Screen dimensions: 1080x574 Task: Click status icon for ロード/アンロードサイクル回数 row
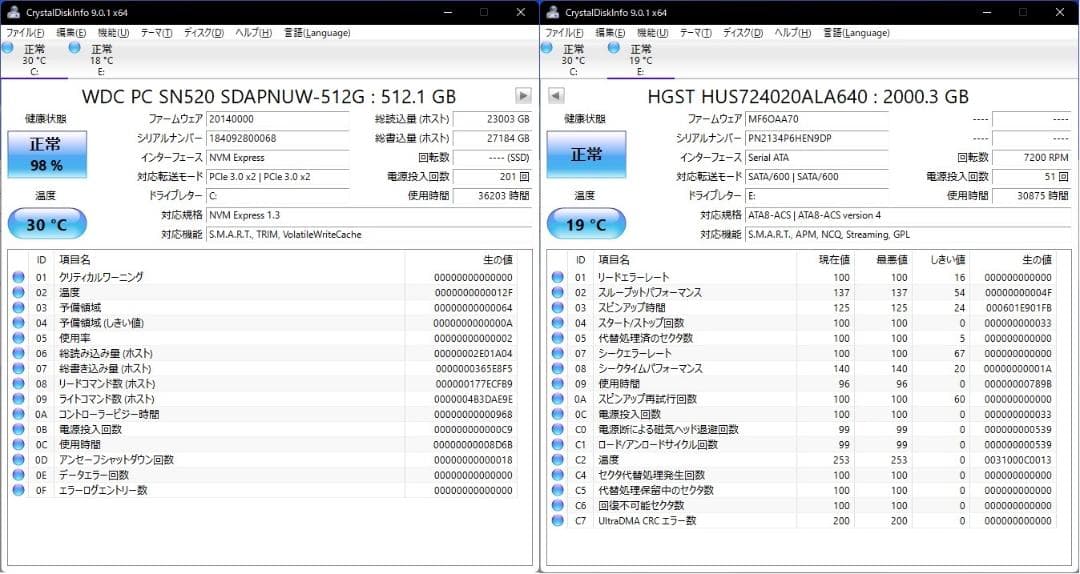[557, 444]
